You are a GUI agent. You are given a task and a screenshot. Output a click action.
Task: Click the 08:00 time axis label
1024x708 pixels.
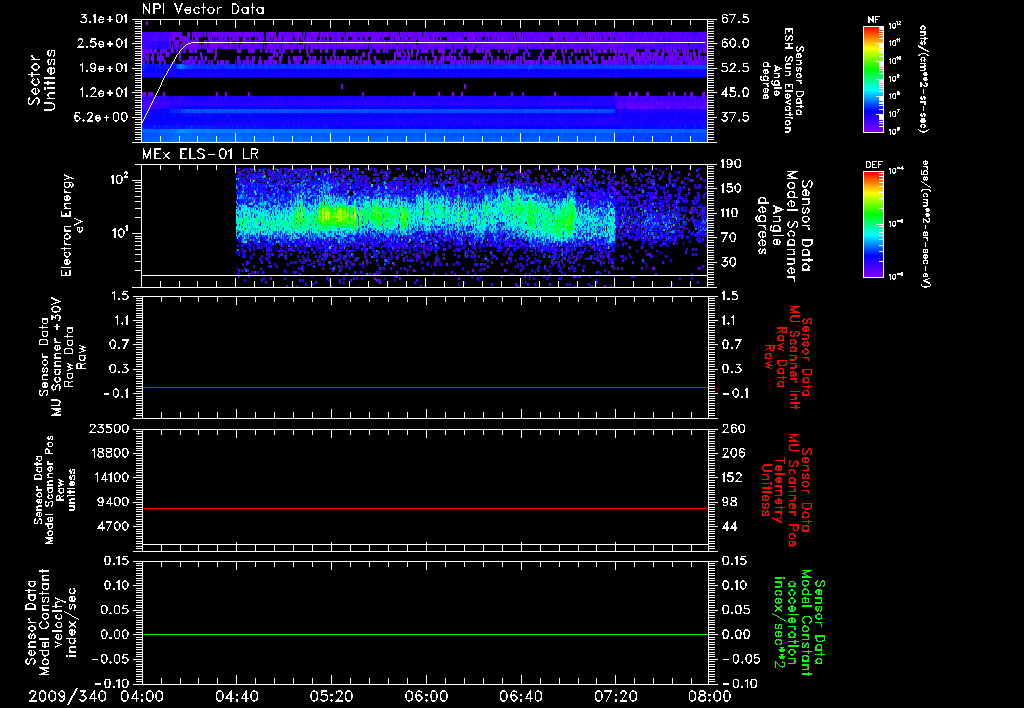point(710,696)
